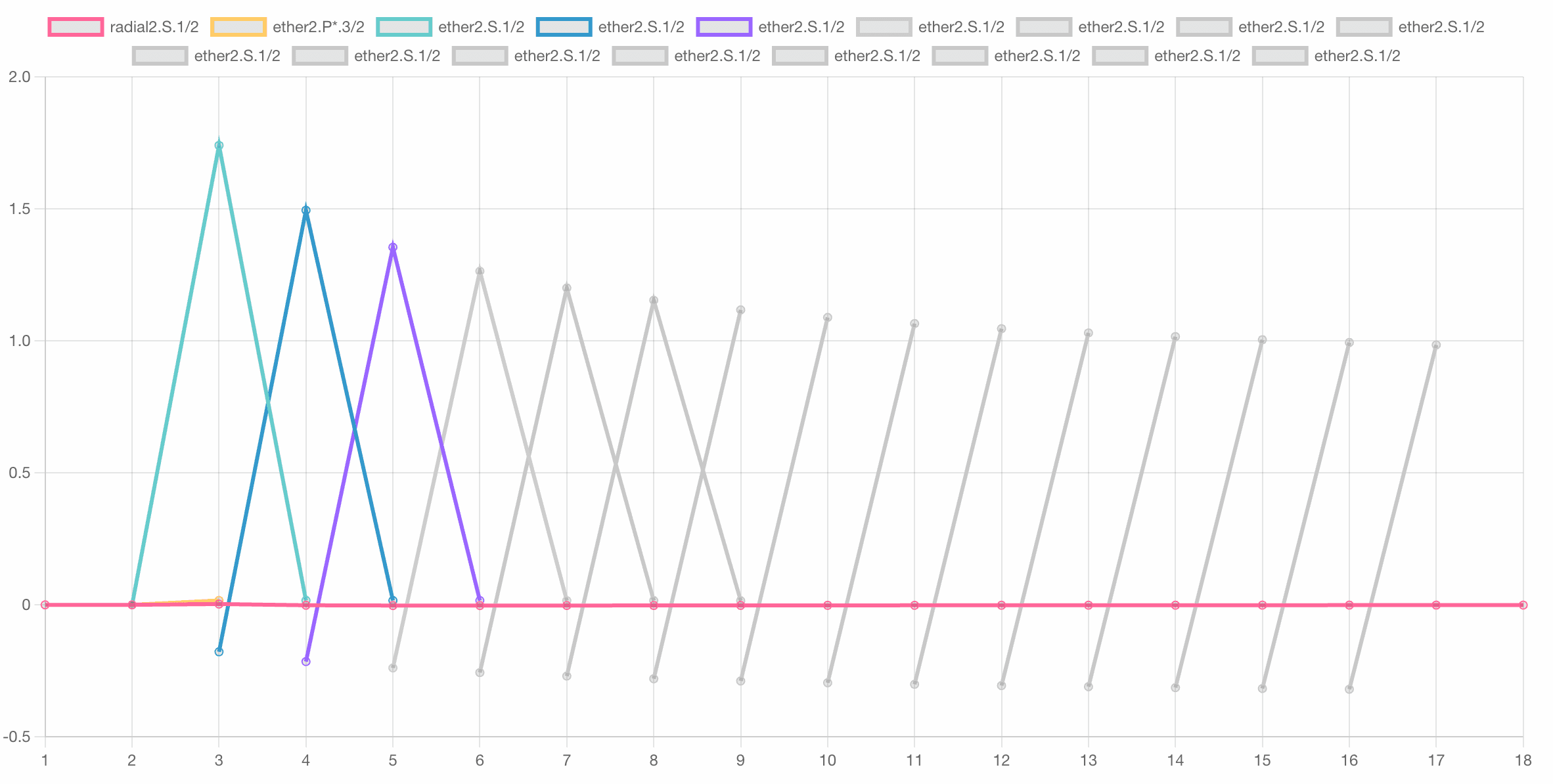Select the gray peak data point at x=17
The height and width of the screenshot is (784, 1553).
pos(1436,345)
